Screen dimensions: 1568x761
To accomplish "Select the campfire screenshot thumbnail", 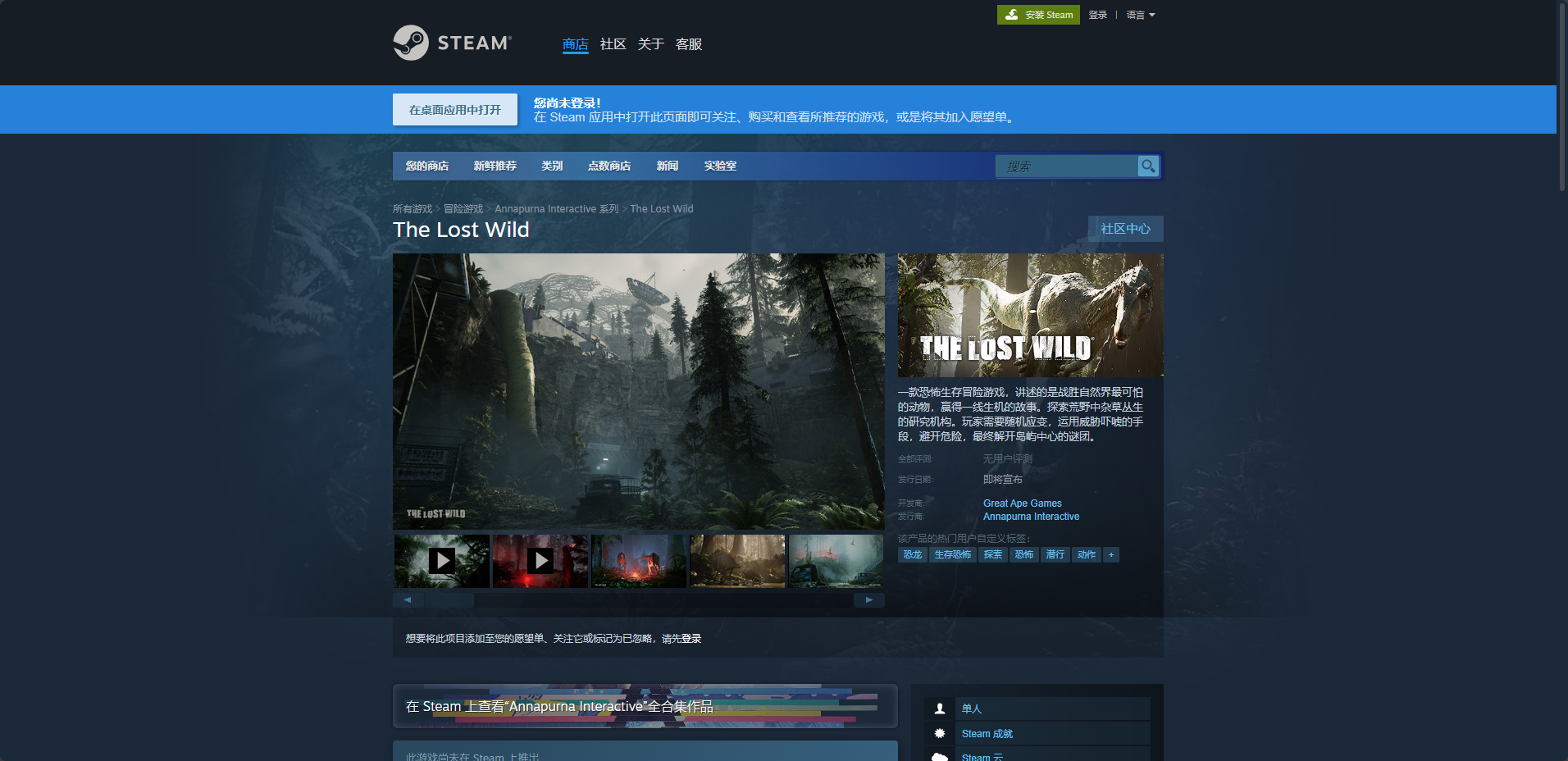I will point(638,561).
